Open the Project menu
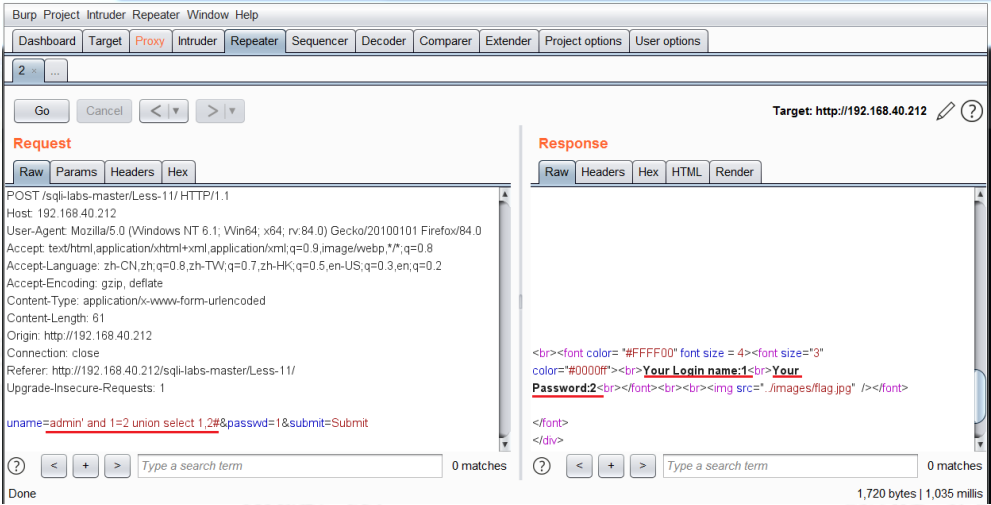This screenshot has width=991, height=505. 62,15
